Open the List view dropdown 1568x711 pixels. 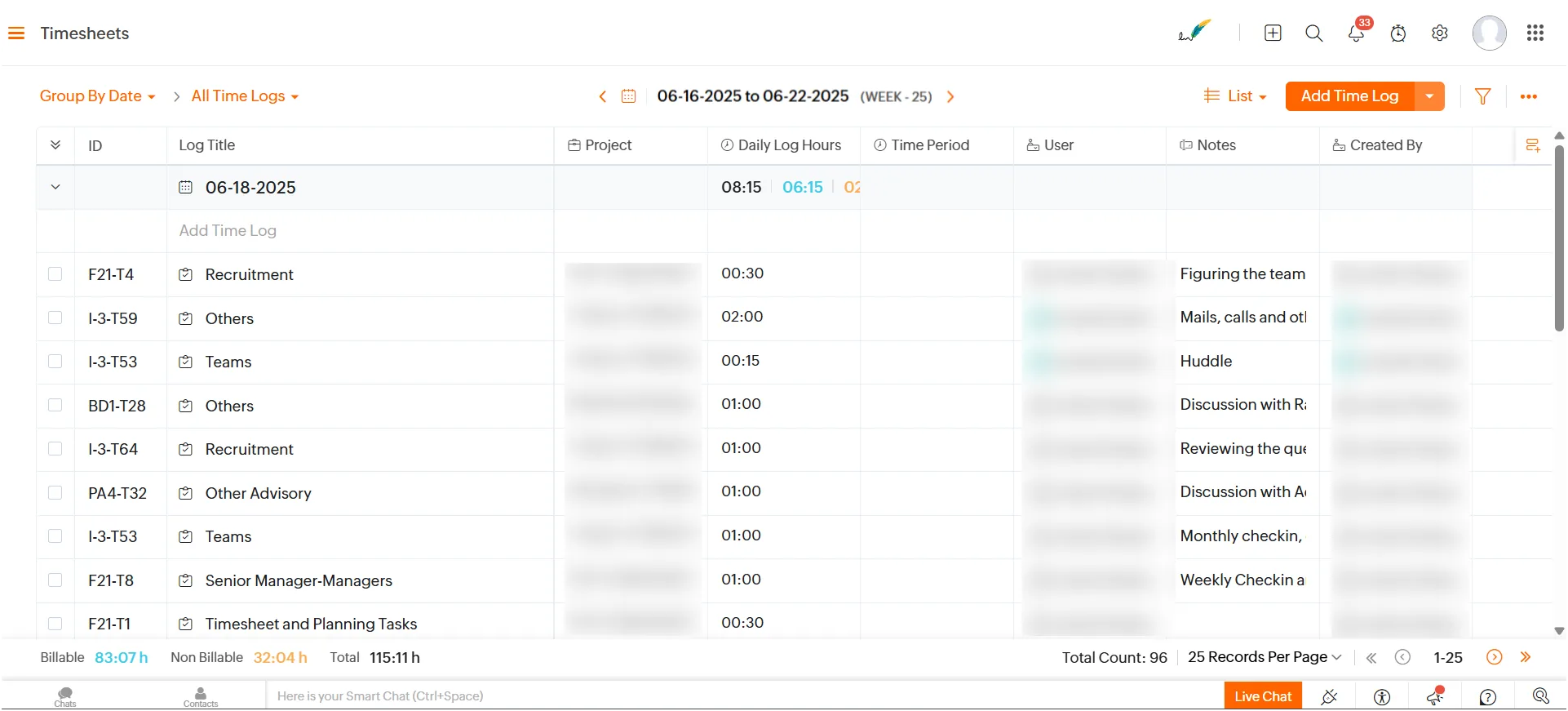coord(1235,96)
